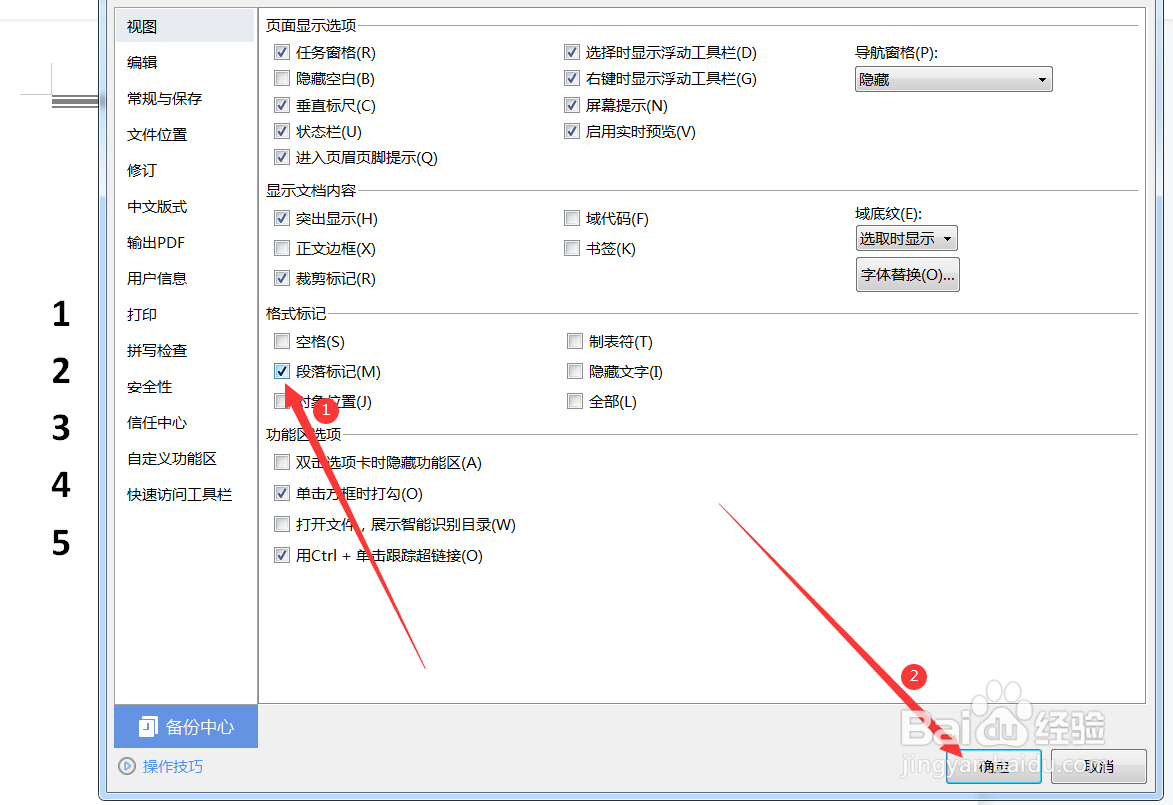The image size is (1173, 805).
Task: Open the 常规与保存 category
Action: (x=165, y=98)
